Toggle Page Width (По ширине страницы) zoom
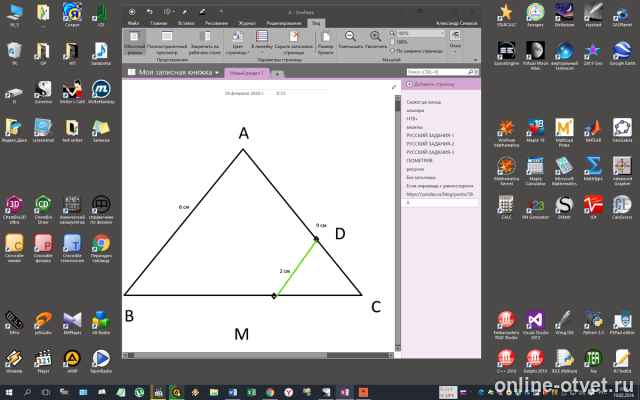 coord(416,51)
